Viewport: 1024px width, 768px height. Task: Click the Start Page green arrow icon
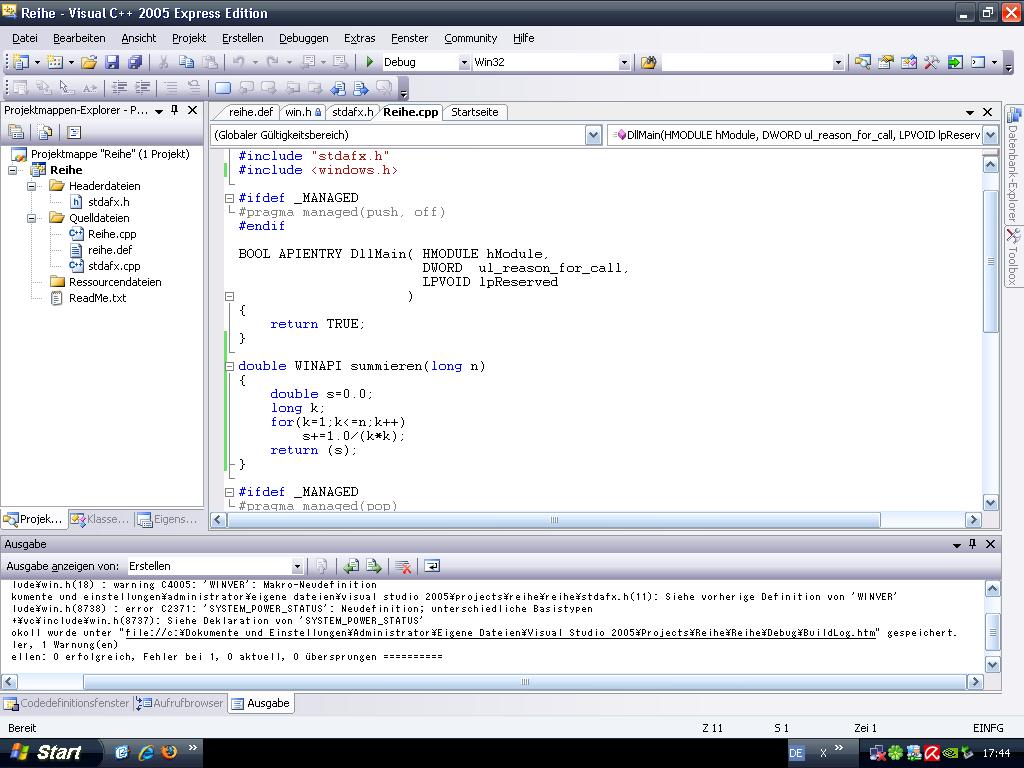pyautogui.click(x=955, y=62)
